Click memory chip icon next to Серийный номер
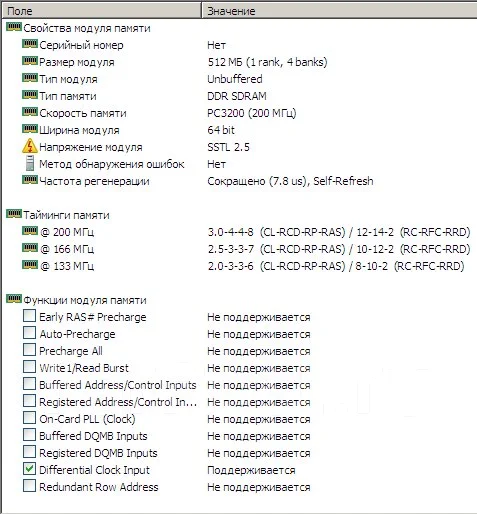477x514 pixels. tap(30, 44)
